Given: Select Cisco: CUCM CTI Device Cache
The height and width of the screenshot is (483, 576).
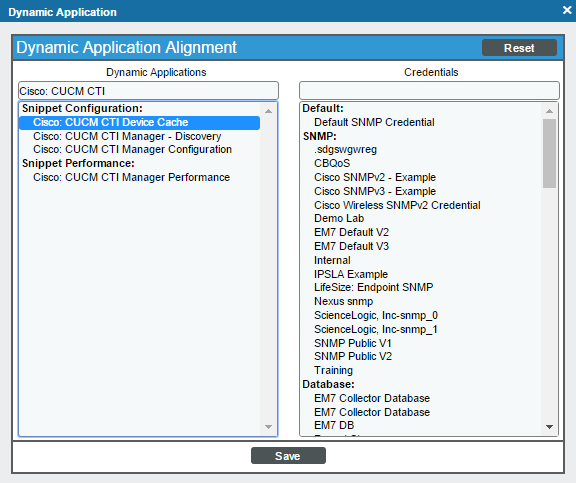Looking at the screenshot, I should (139, 122).
